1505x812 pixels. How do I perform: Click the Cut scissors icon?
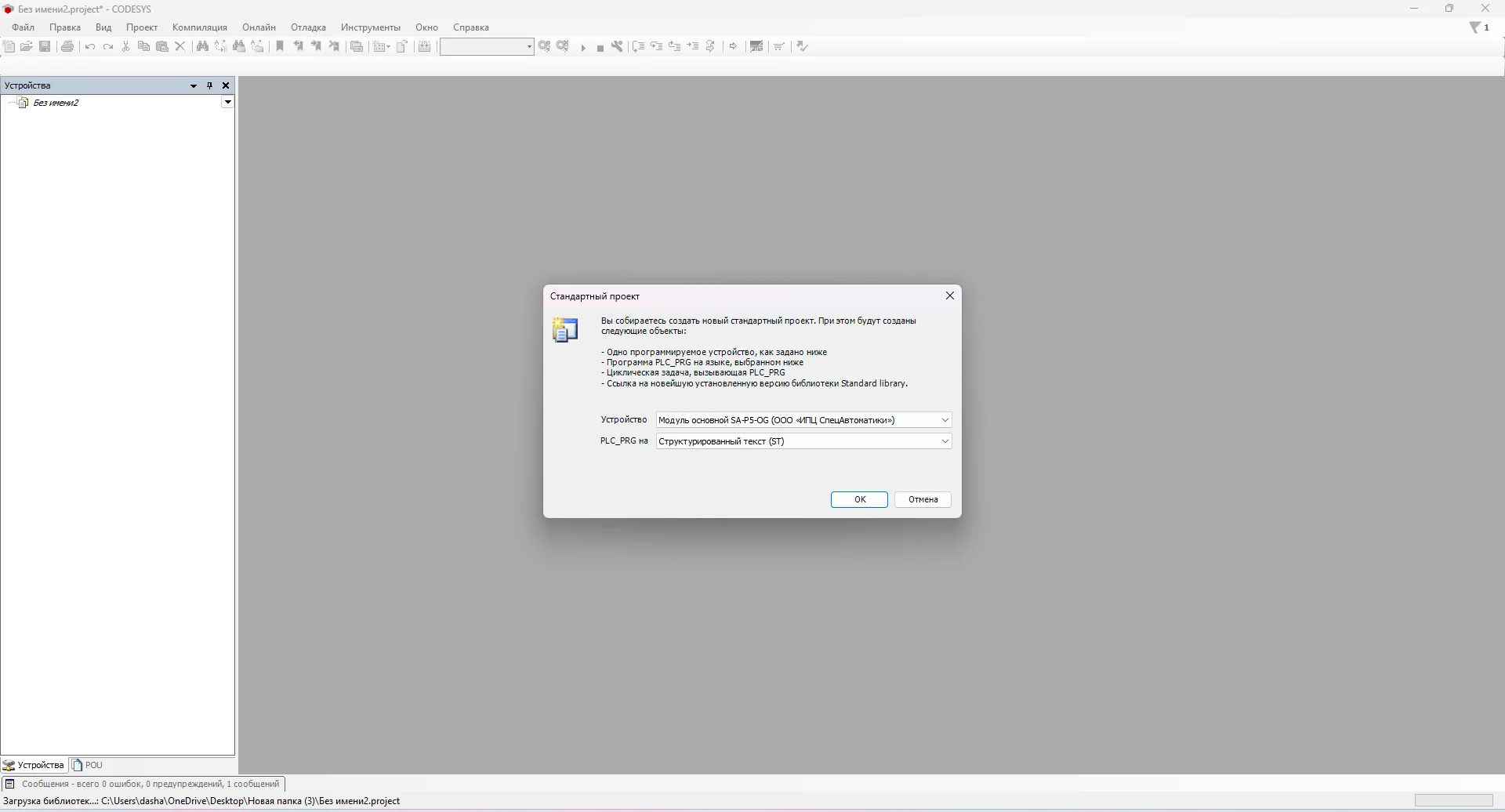(126, 47)
